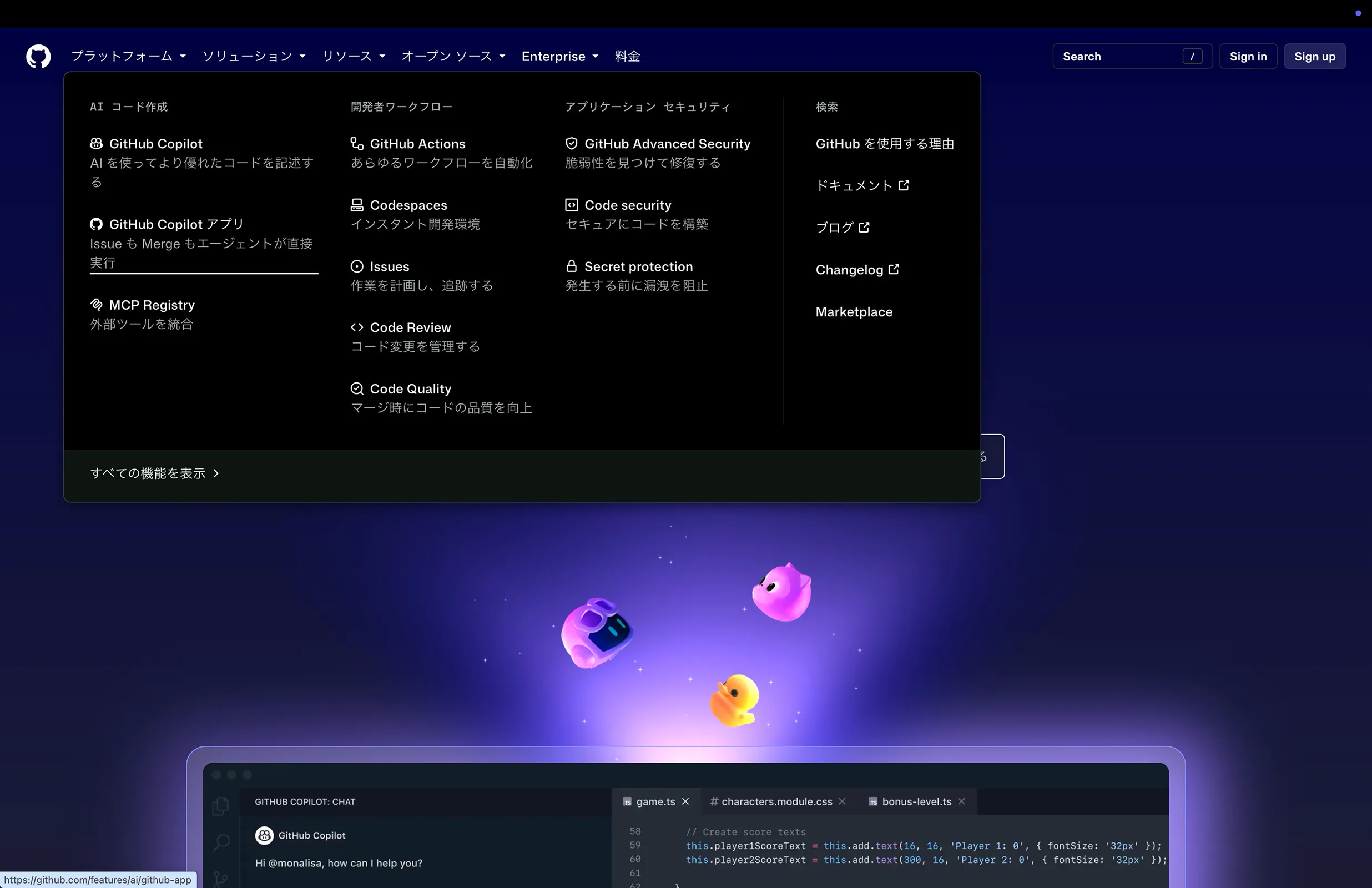Open the 料金 pricing page

click(627, 56)
